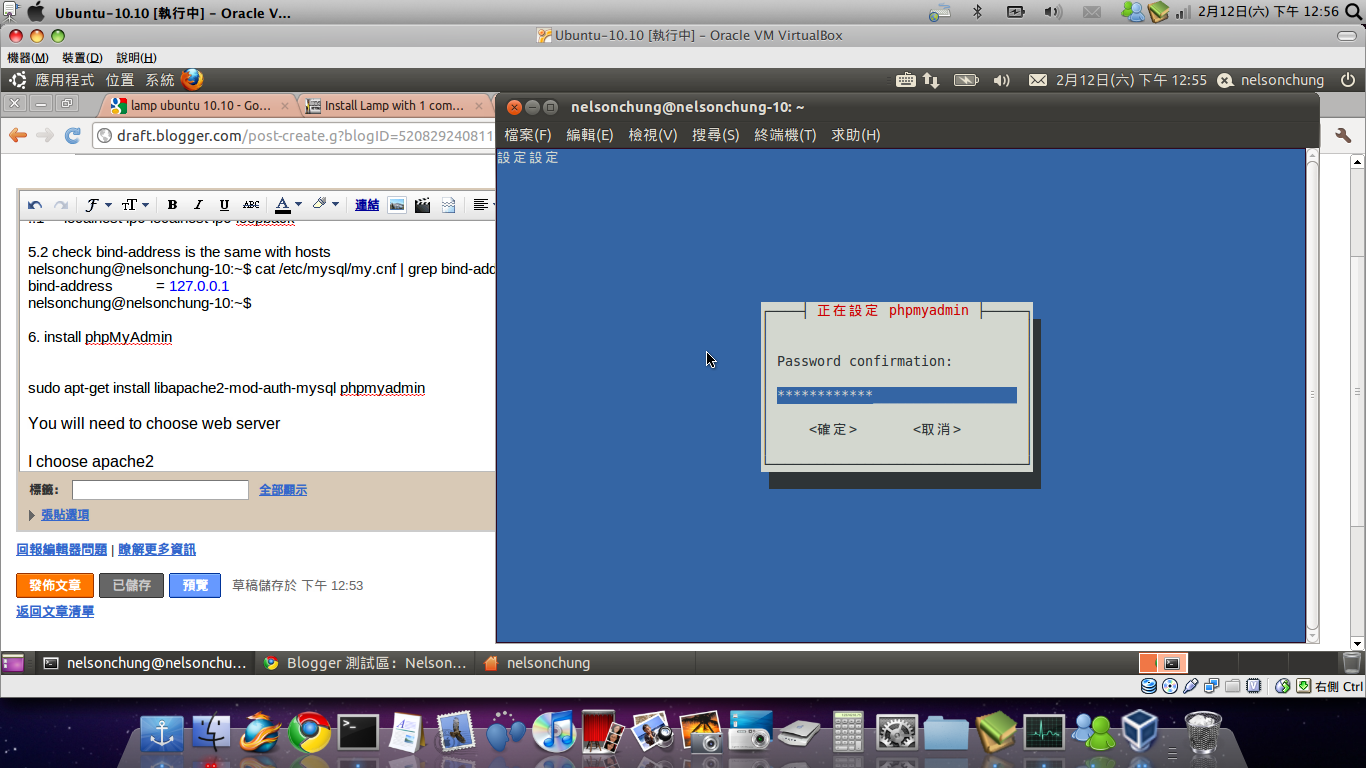Click Ubuntu show desktop icon

[13, 662]
